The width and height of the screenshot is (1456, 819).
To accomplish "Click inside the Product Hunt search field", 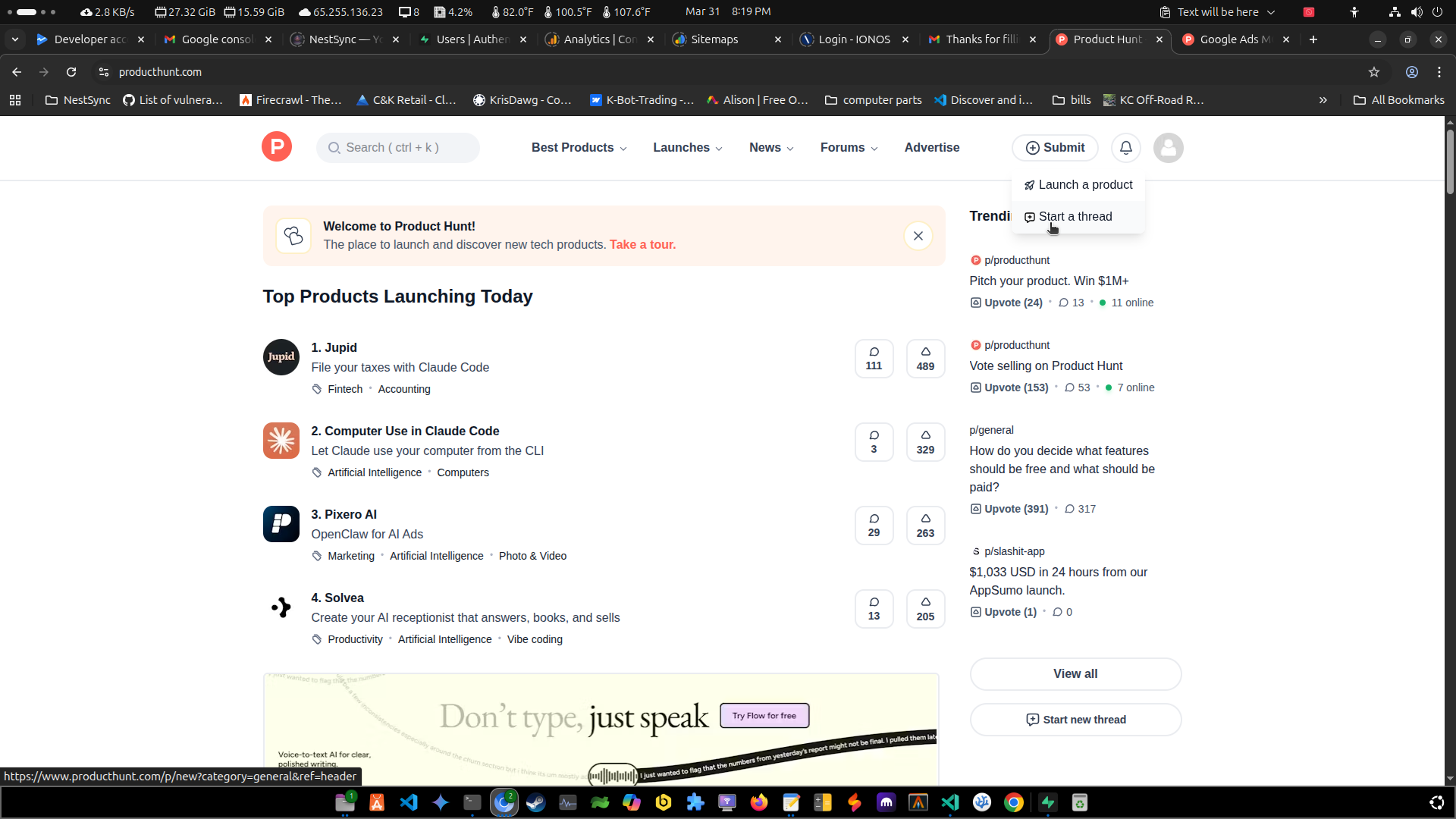I will click(397, 147).
